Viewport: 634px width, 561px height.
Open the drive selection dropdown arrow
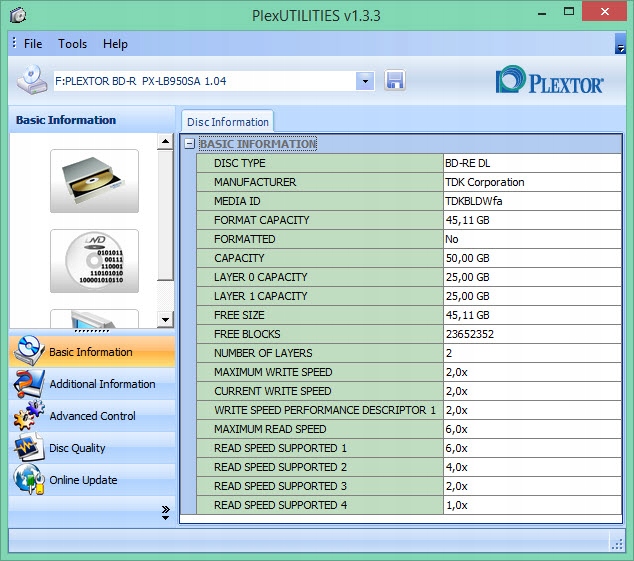pyautogui.click(x=365, y=81)
